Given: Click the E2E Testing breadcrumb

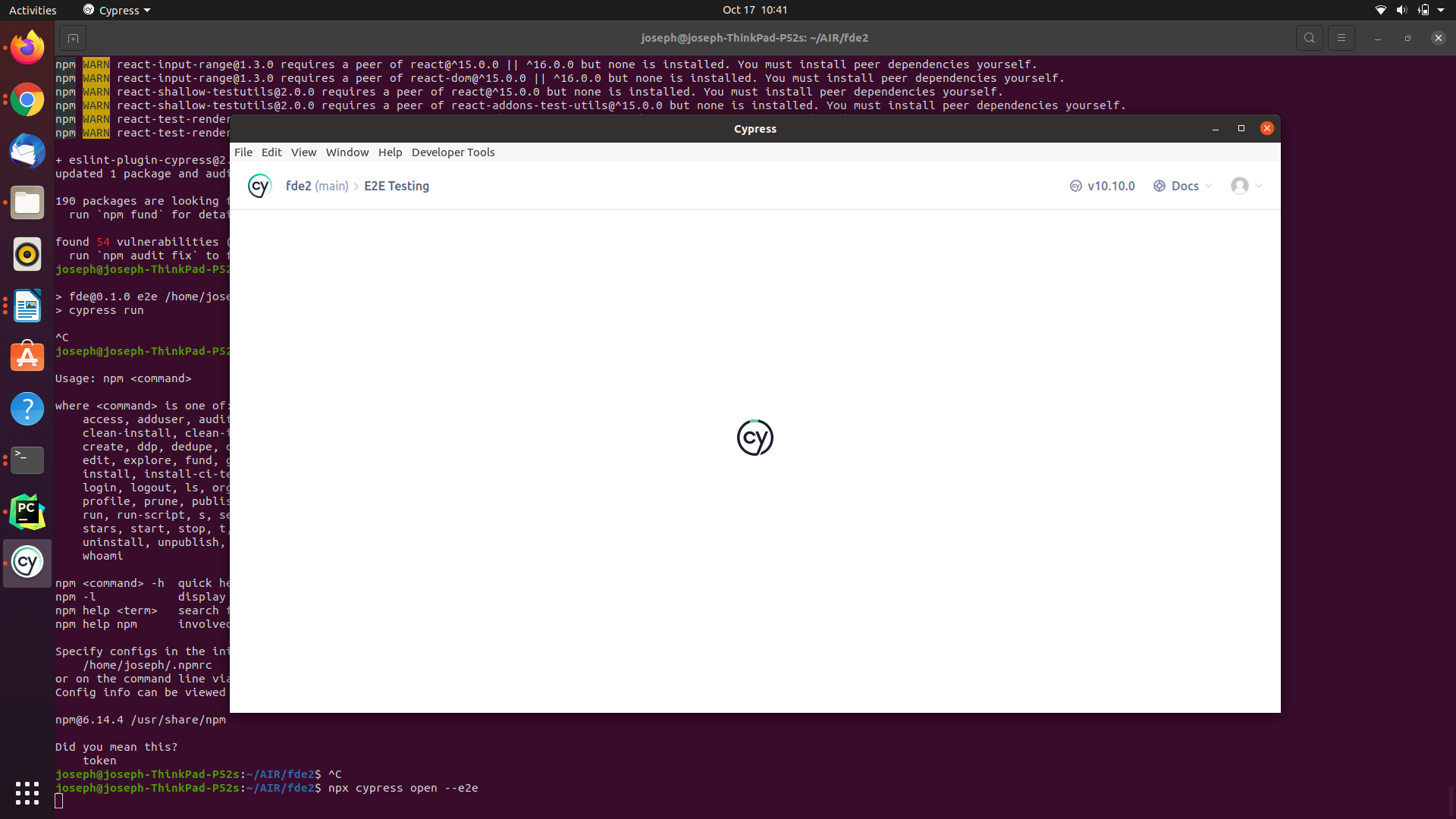Looking at the screenshot, I should click(x=397, y=186).
